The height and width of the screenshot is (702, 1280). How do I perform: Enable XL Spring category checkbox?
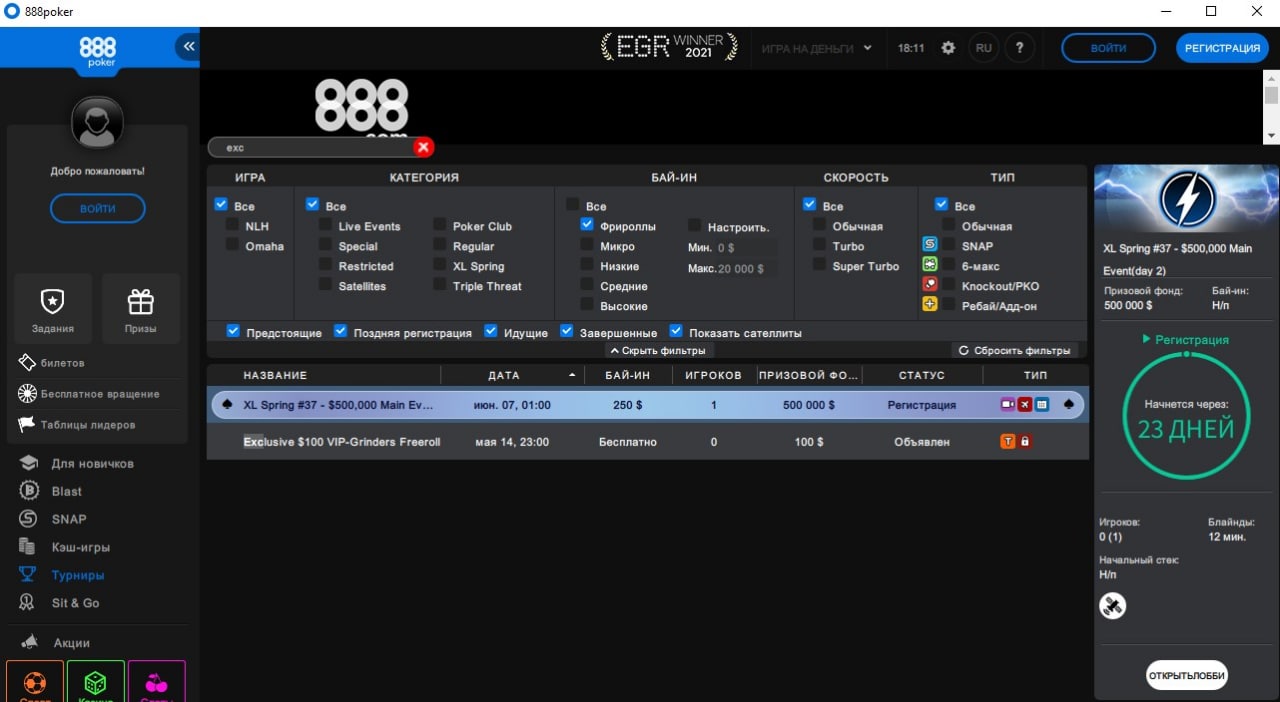(x=440, y=265)
